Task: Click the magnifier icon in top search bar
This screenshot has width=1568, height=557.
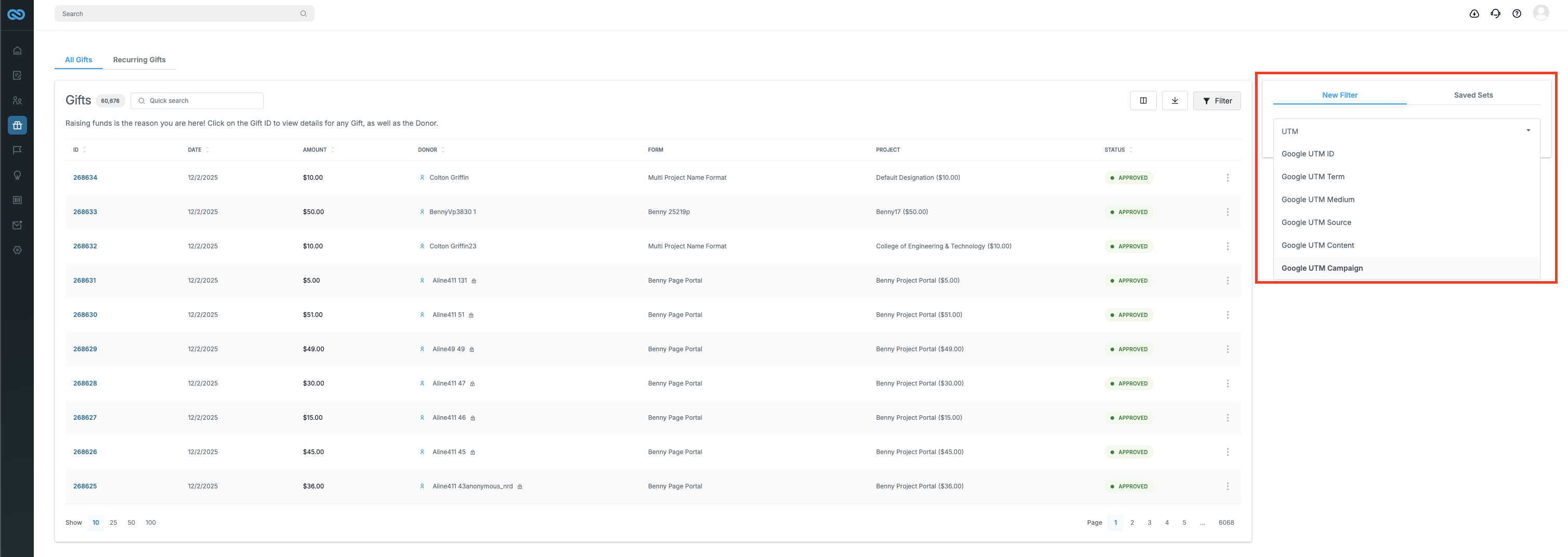Action: click(x=303, y=14)
